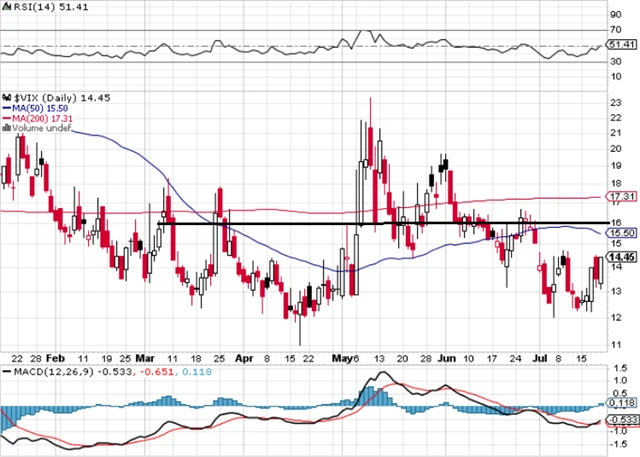Click the -0.533 MACD value tag
Image resolution: width=640 pixels, height=457 pixels.
point(620,420)
